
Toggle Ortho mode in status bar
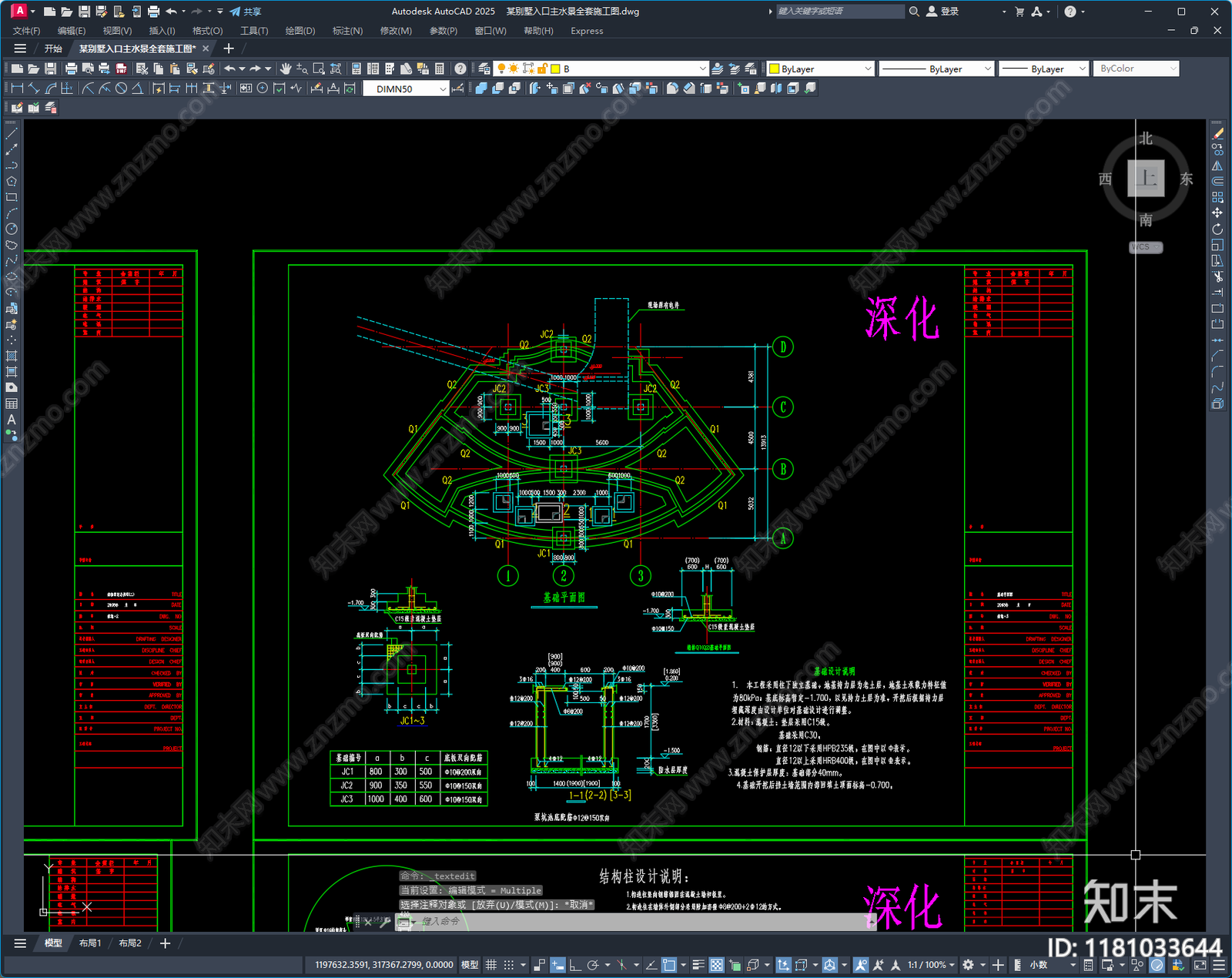click(575, 965)
